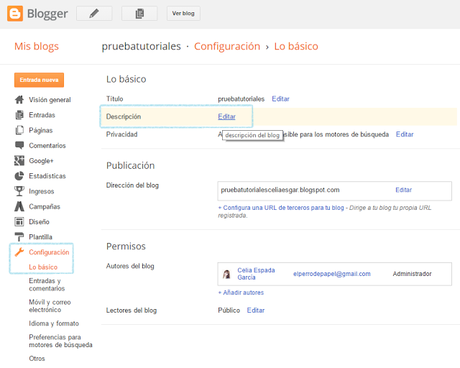Click the house icon for Visión general

coord(19,99)
